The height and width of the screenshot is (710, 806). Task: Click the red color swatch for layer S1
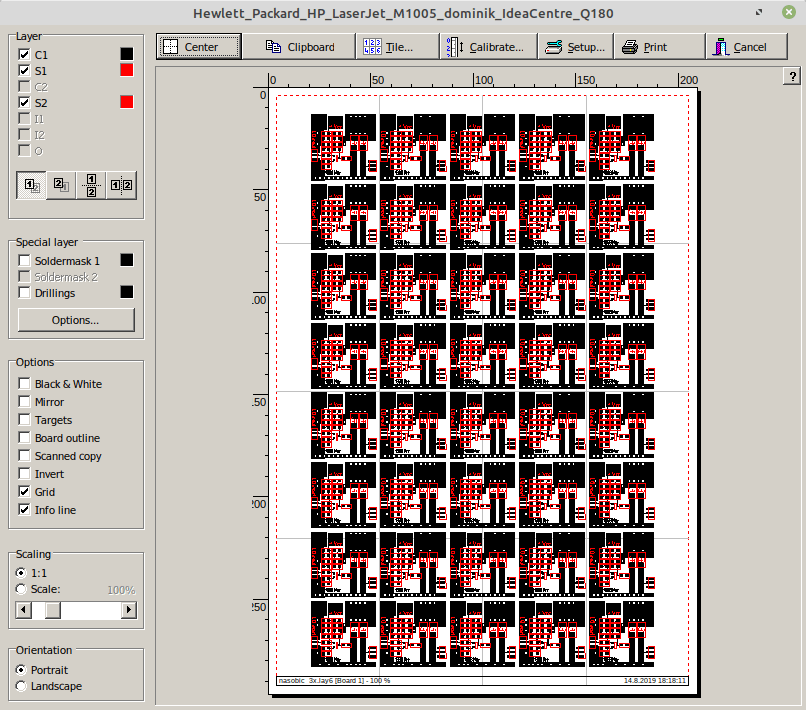(x=126, y=70)
